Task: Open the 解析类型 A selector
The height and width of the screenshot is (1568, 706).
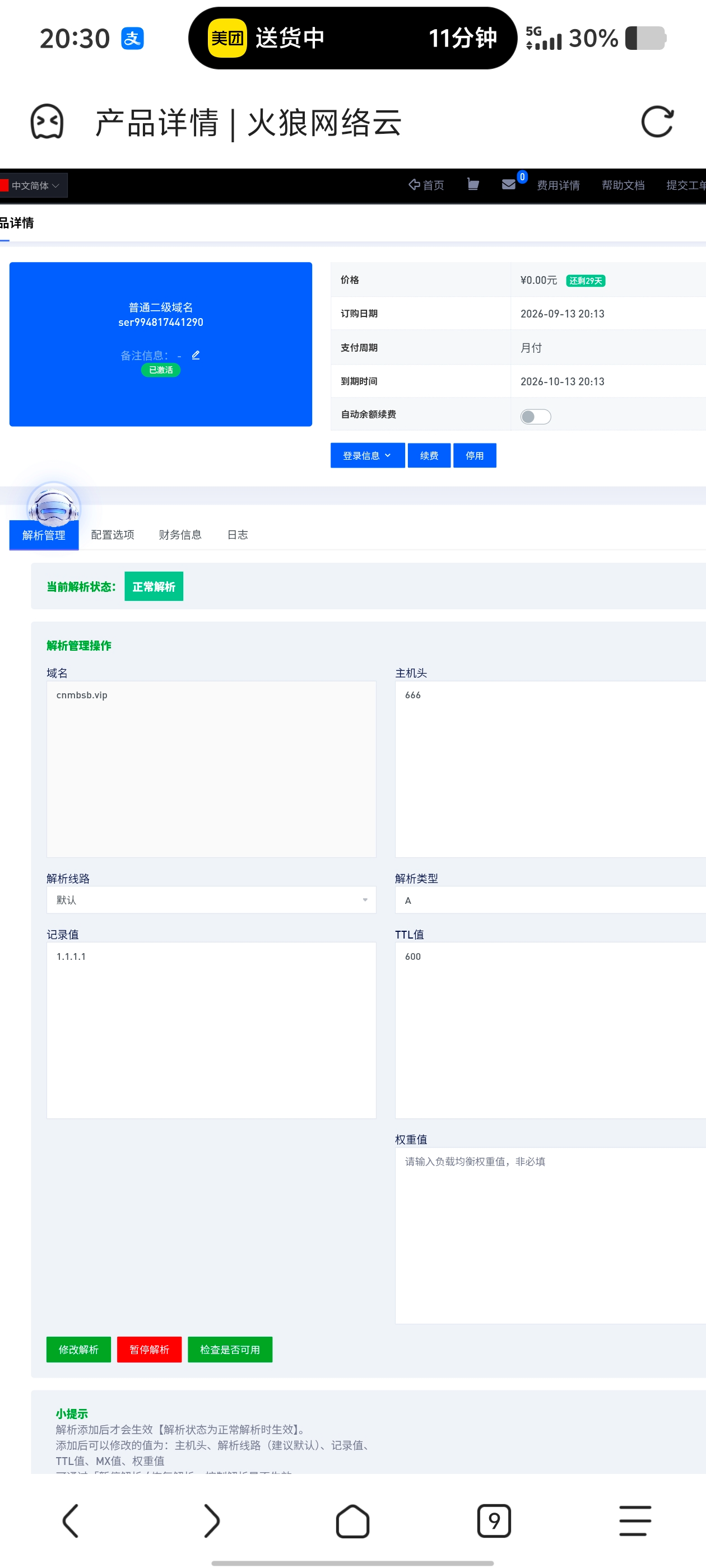Action: 551,900
